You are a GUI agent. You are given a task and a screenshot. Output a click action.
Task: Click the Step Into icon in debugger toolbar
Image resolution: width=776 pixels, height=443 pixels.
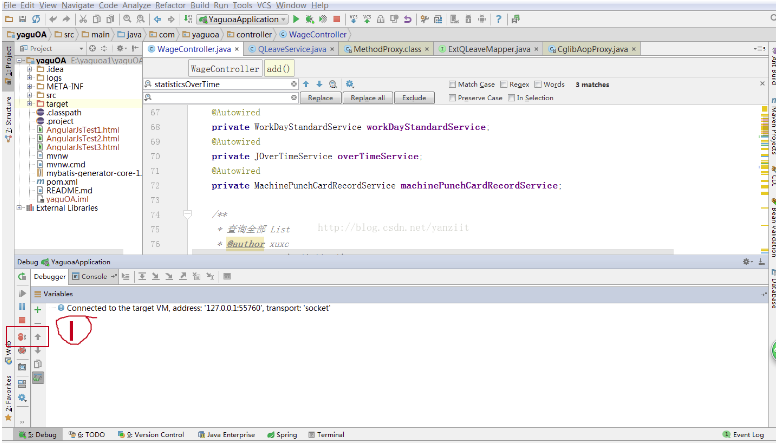[x=155, y=276]
